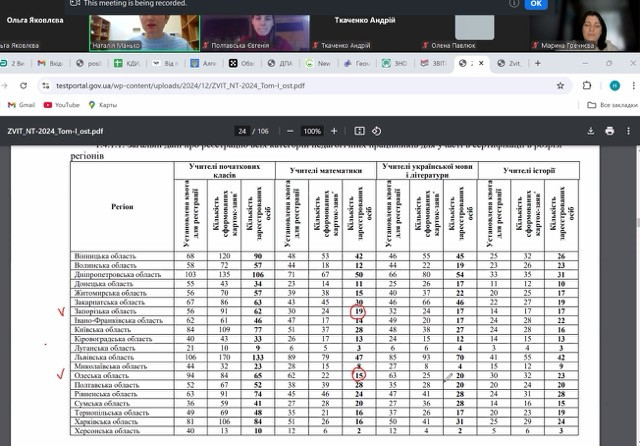The height and width of the screenshot is (446, 640).
Task: Select the 'Луганська область' row label
Action: (104, 348)
